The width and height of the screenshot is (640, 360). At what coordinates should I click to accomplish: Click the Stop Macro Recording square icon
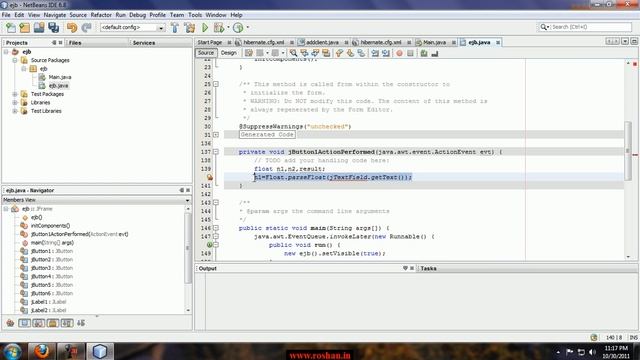410,53
